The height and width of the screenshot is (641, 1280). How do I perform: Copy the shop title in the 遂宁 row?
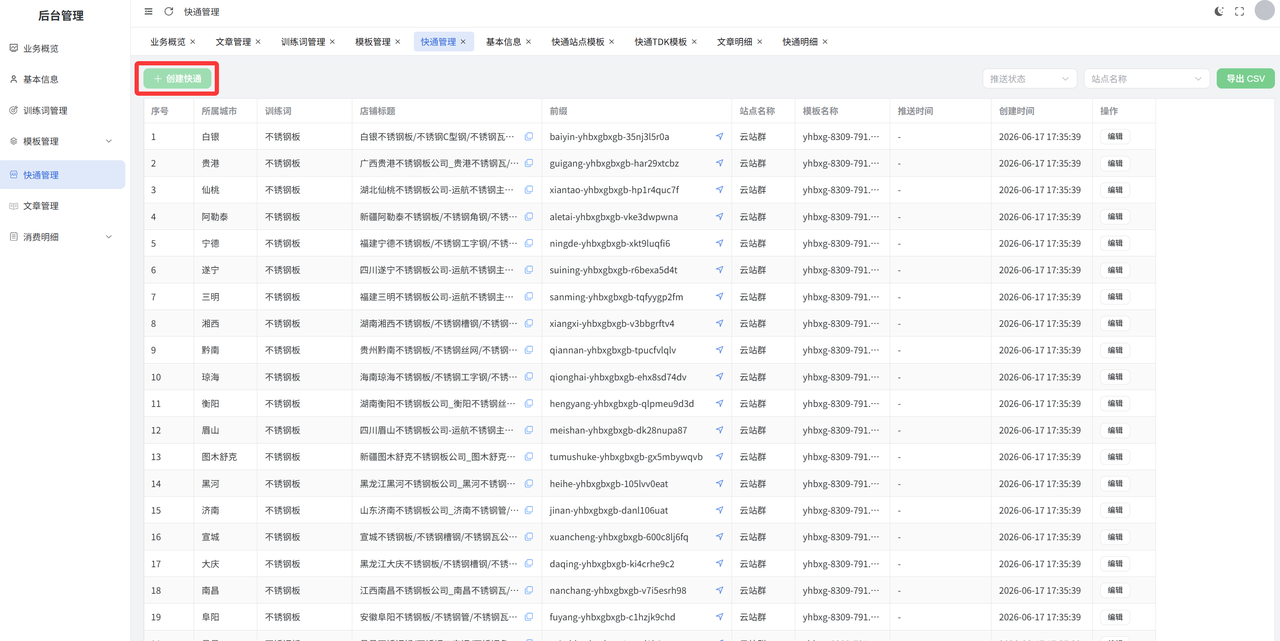coord(529,270)
